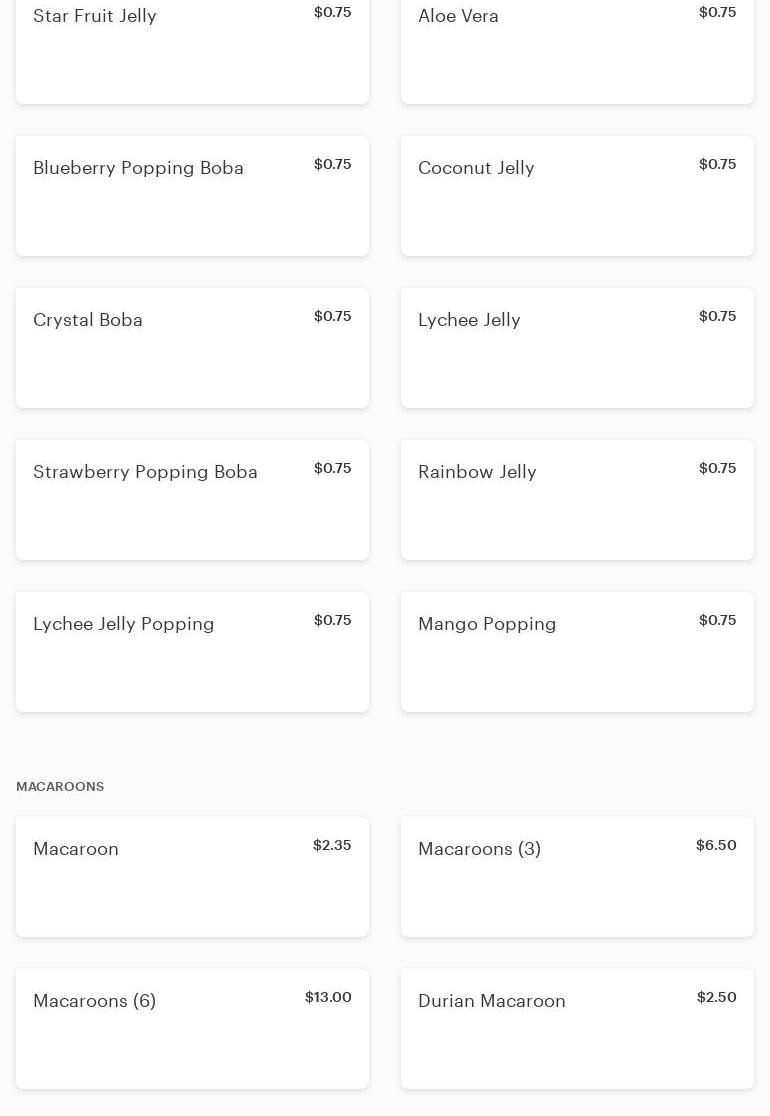Click the $6.50 price label

click(716, 845)
